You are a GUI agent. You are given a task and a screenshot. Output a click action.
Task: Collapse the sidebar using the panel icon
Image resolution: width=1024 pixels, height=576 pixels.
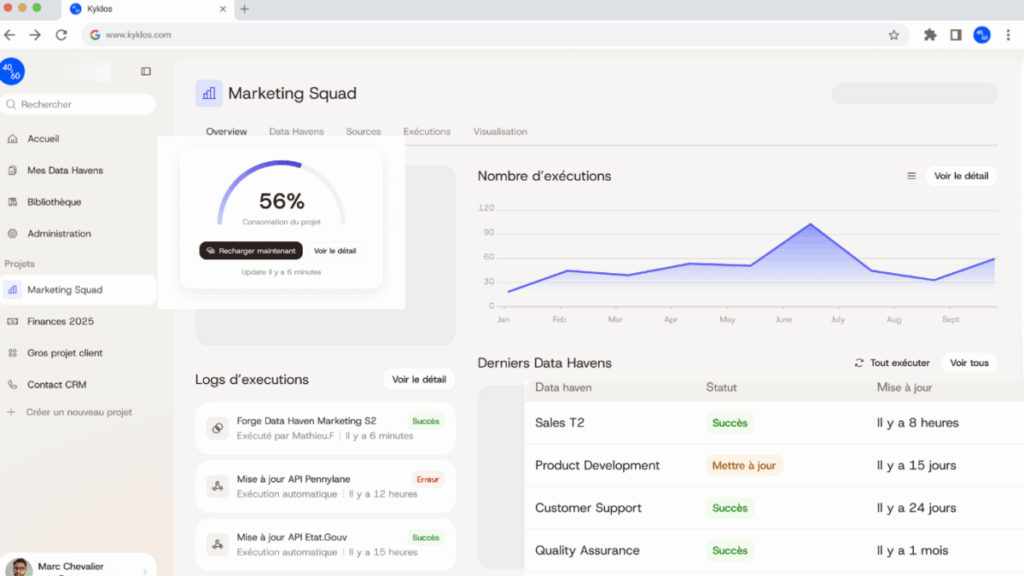tap(146, 71)
